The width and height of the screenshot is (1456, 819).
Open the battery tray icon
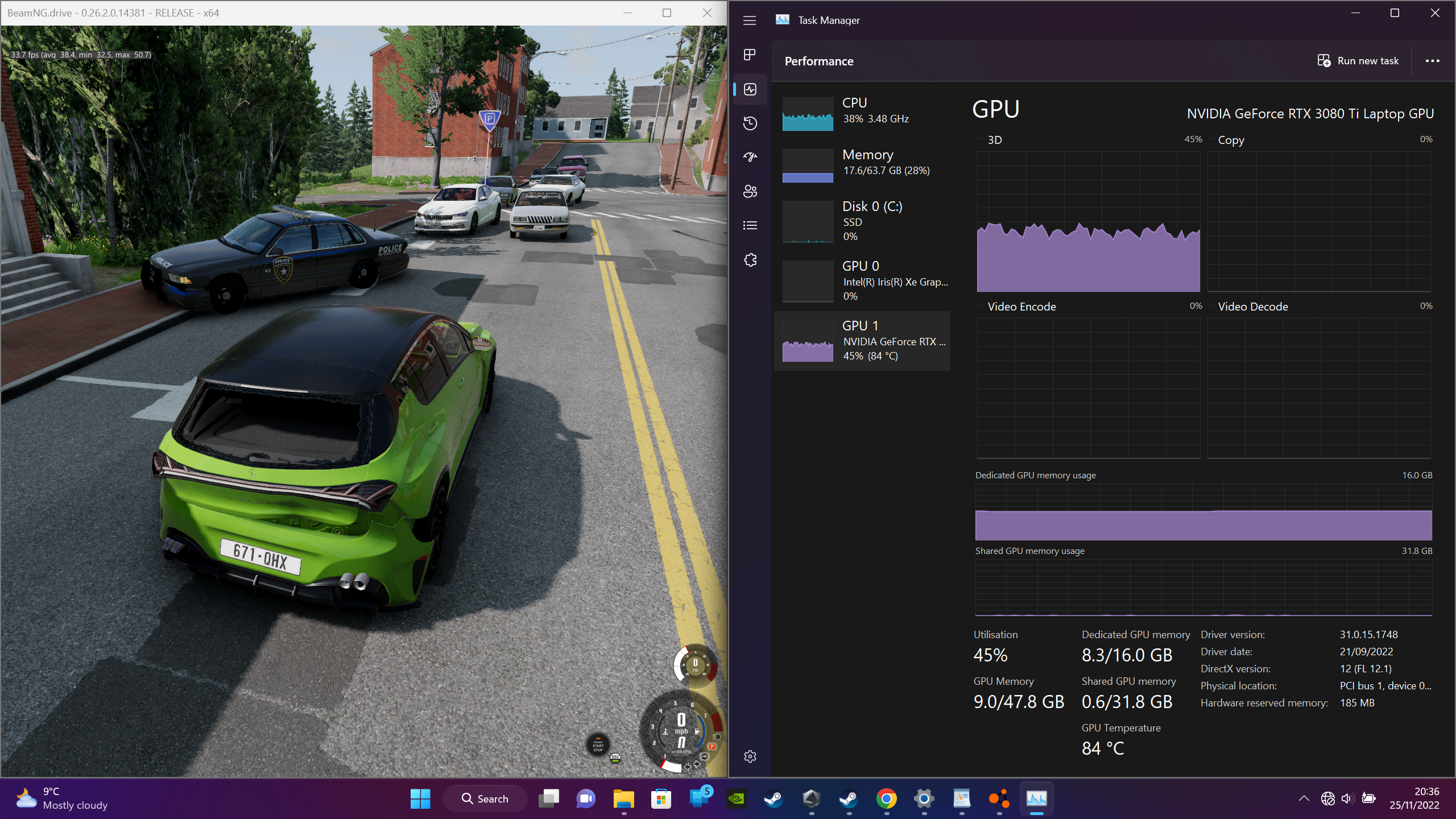[x=1368, y=799]
